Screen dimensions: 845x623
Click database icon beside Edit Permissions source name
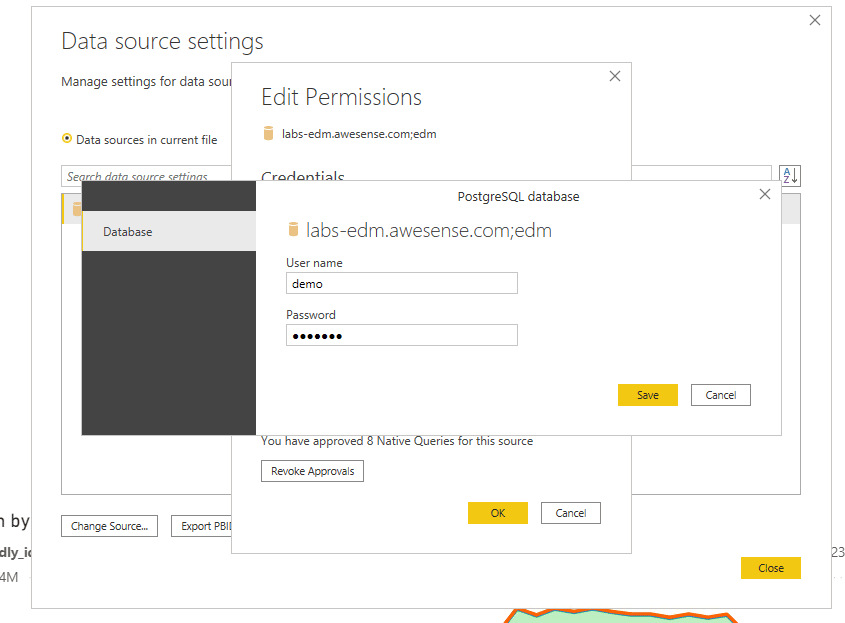(x=268, y=133)
